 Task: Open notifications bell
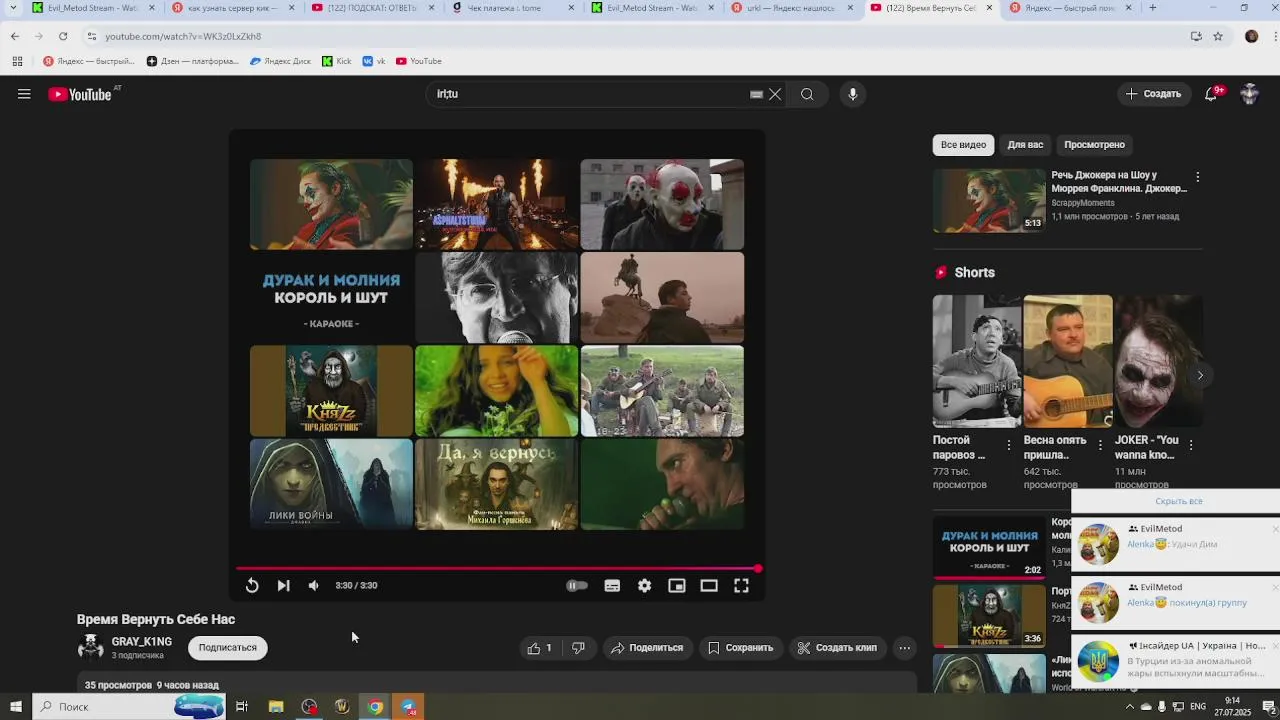click(1211, 94)
